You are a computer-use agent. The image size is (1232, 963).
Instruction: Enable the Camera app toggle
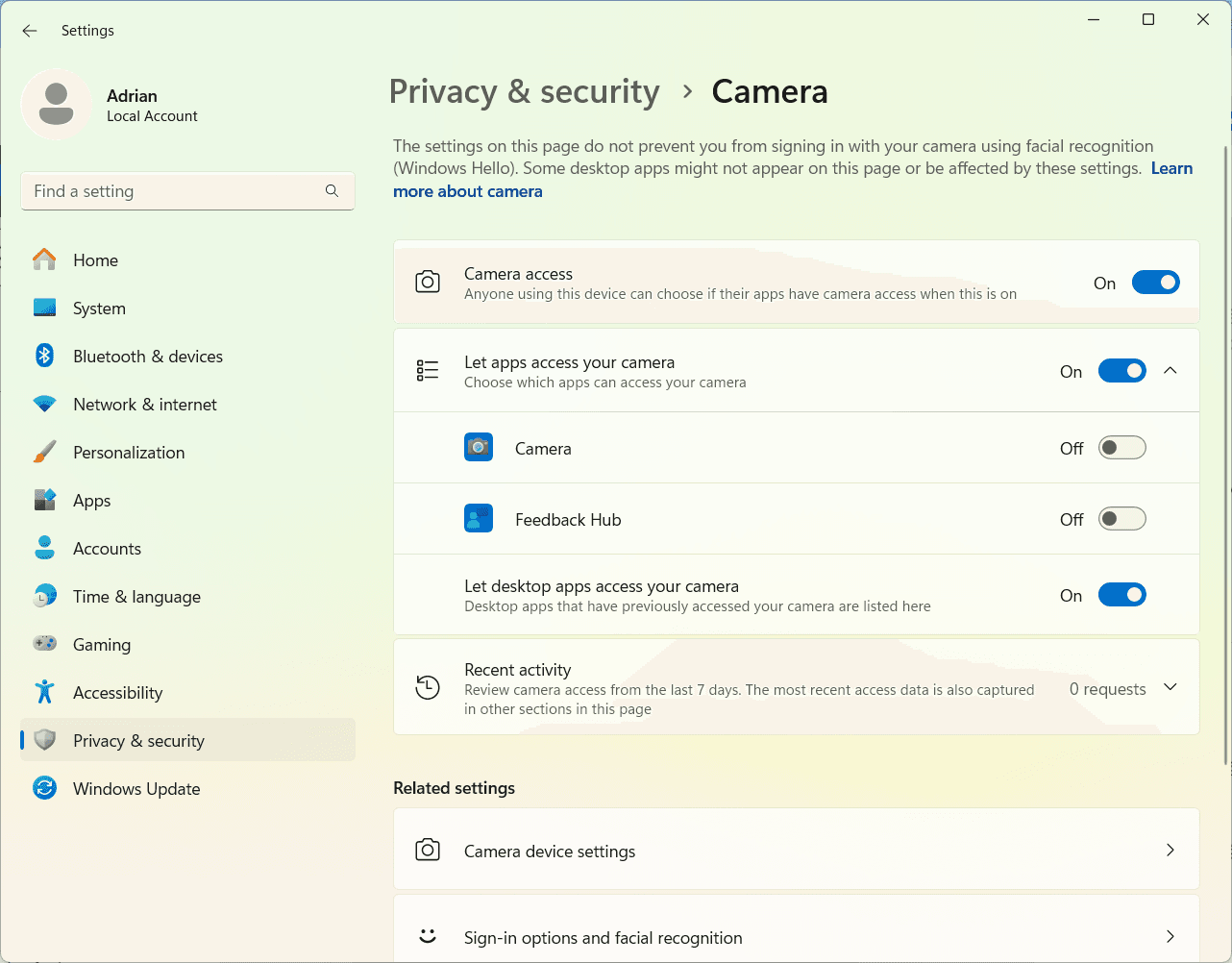[1122, 448]
